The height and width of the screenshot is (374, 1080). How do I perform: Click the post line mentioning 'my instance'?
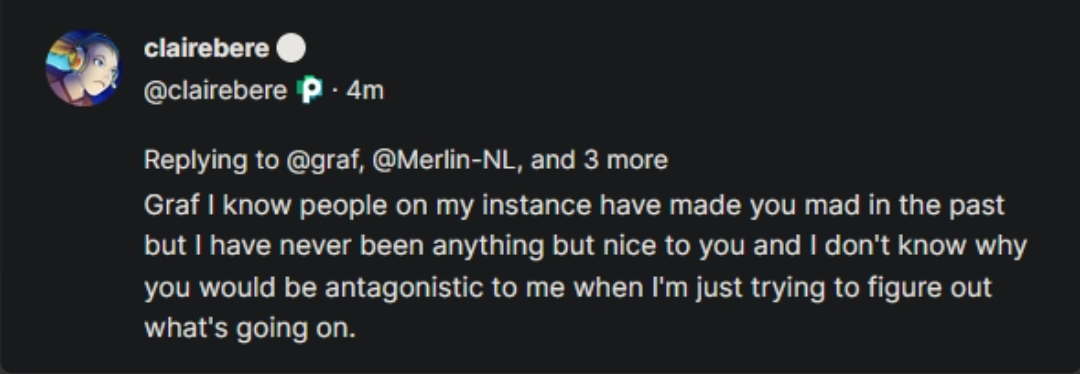[574, 206]
